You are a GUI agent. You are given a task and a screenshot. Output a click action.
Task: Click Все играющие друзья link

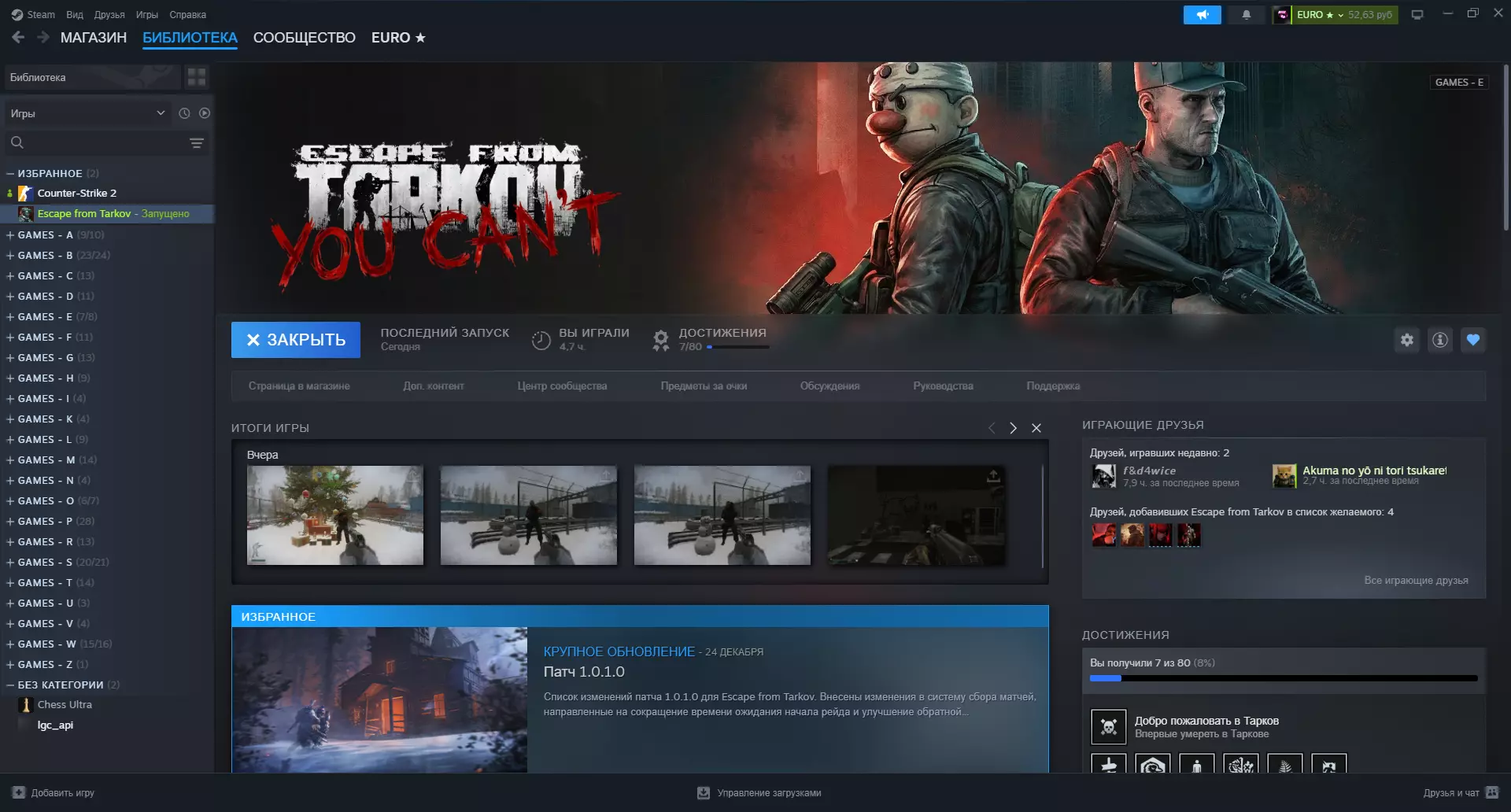pyautogui.click(x=1416, y=581)
